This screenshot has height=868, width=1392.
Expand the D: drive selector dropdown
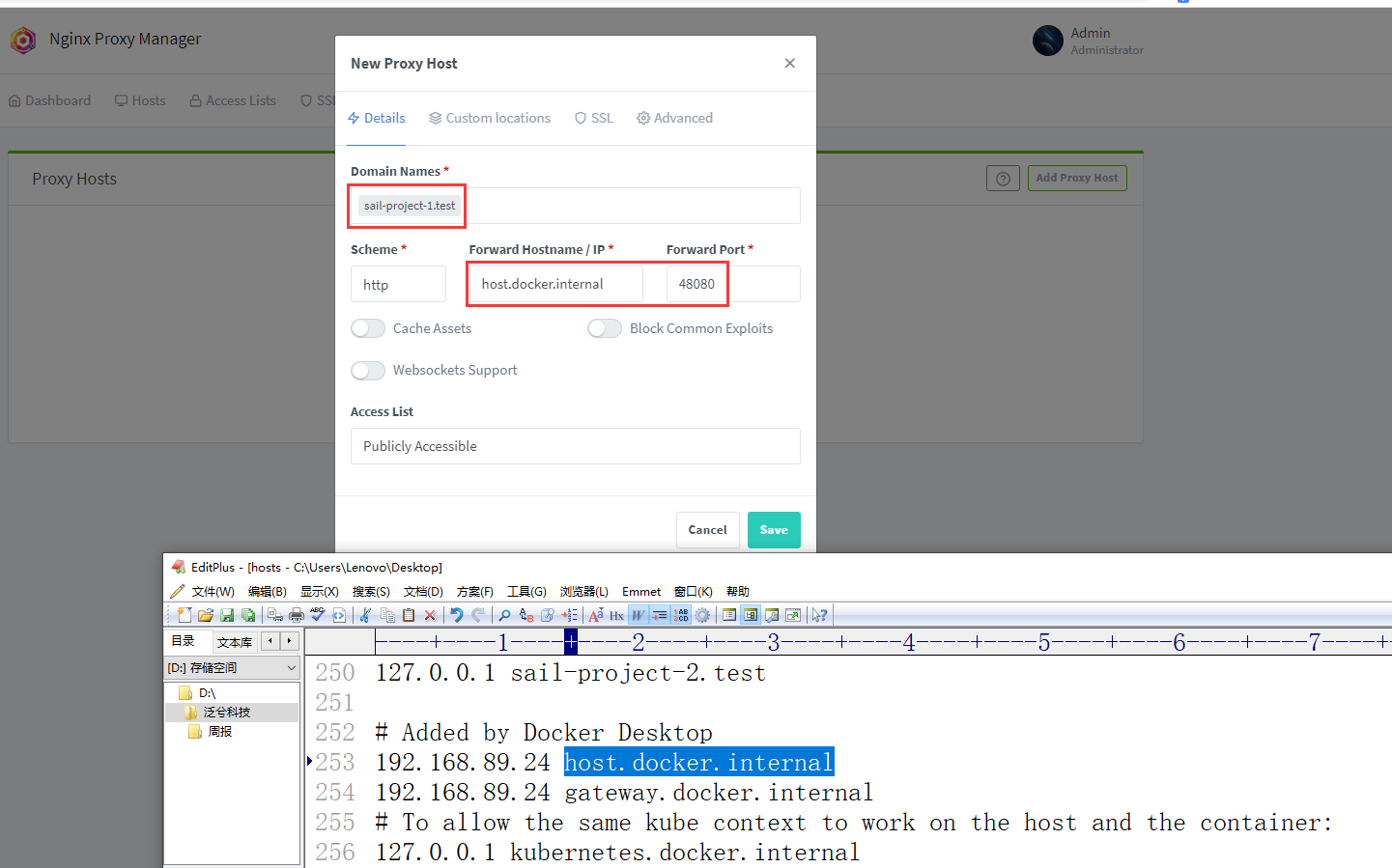(232, 667)
